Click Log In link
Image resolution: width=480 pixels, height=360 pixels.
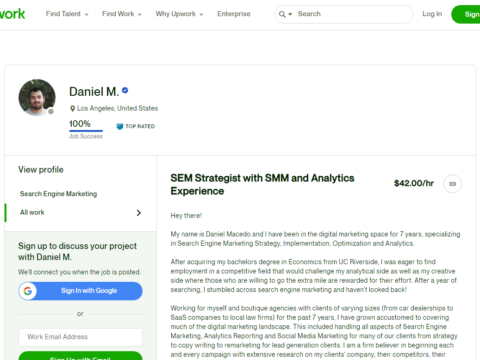(432, 14)
